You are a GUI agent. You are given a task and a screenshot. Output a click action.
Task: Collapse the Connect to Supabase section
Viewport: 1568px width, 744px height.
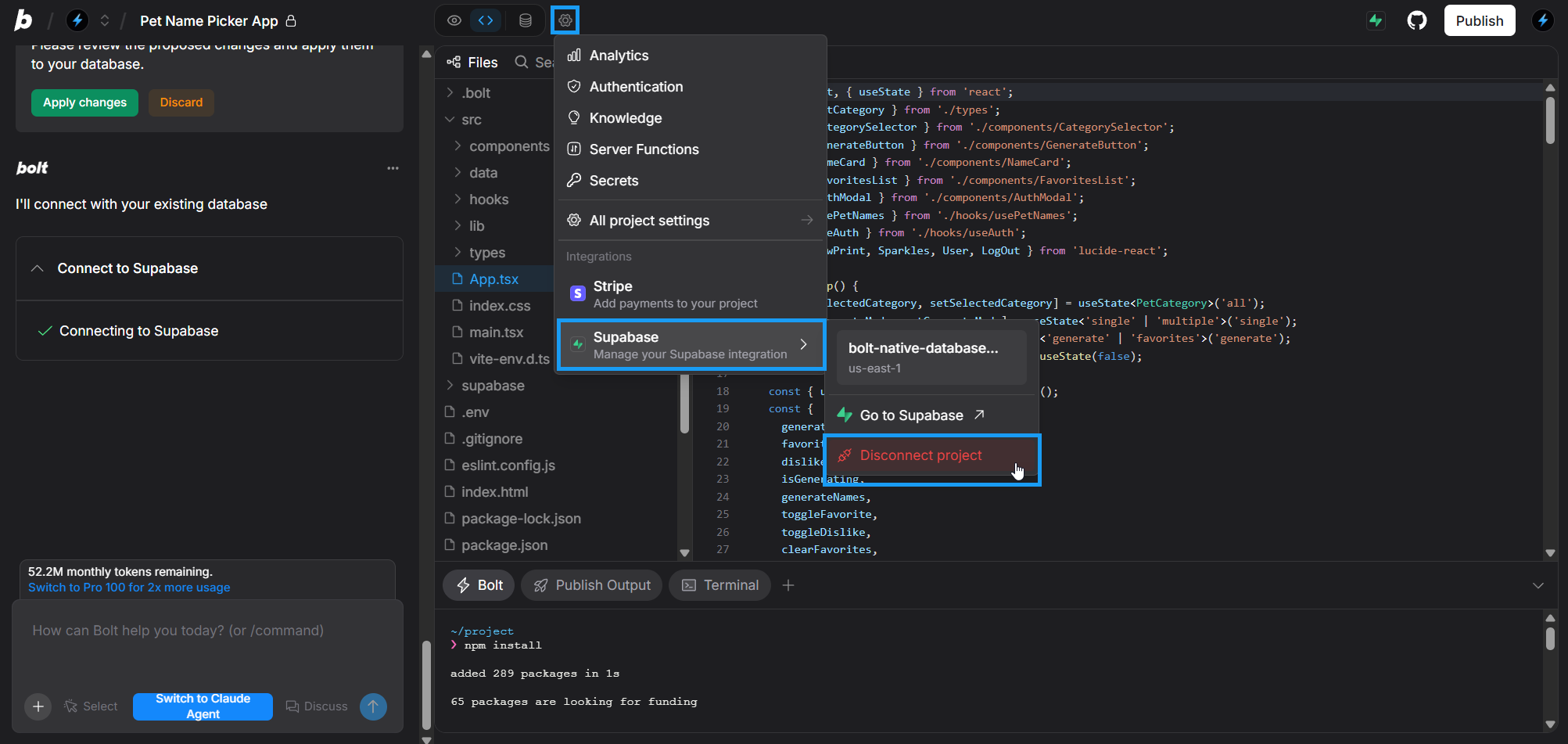click(37, 268)
